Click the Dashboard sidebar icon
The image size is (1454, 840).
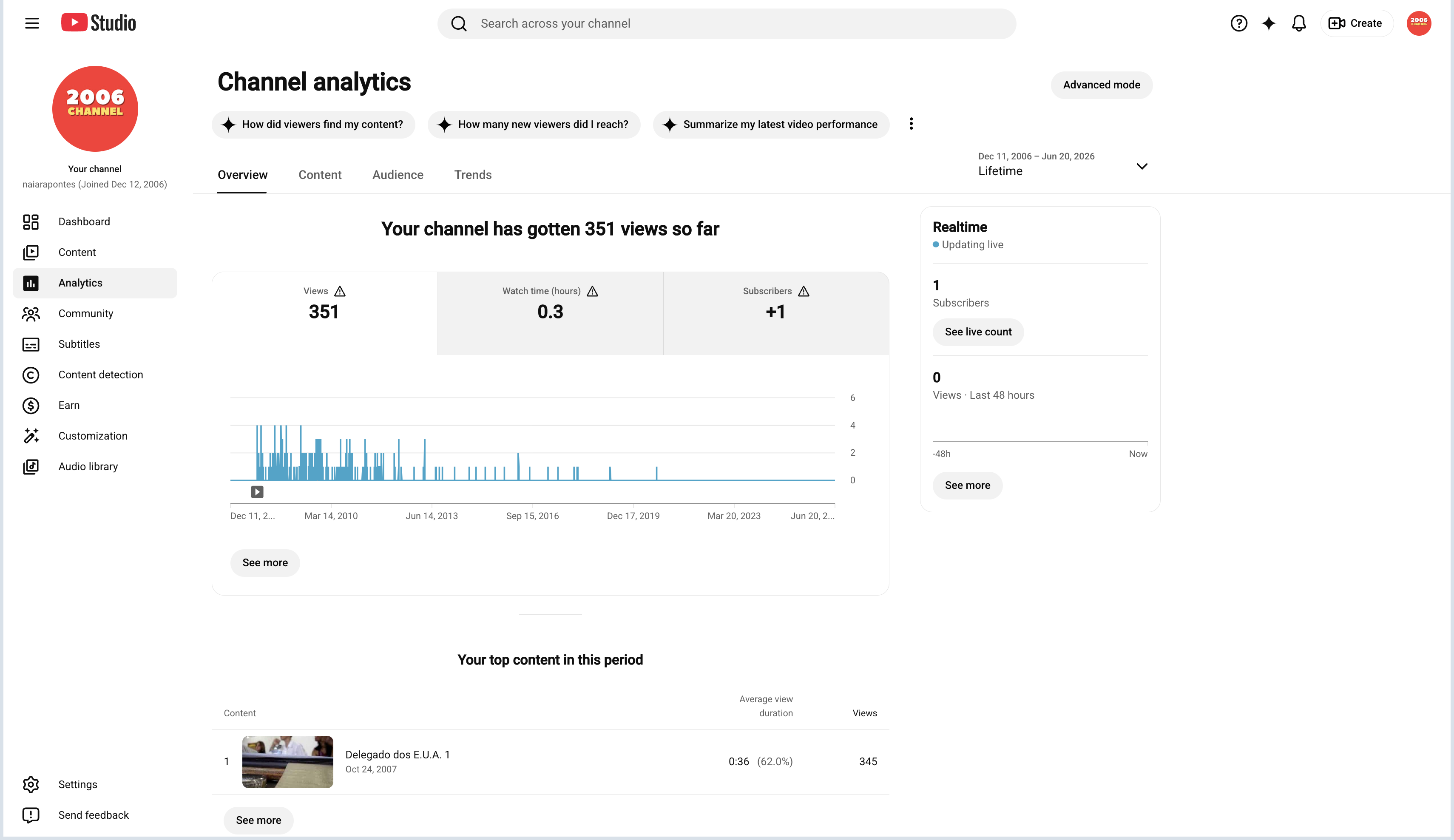pos(31,221)
